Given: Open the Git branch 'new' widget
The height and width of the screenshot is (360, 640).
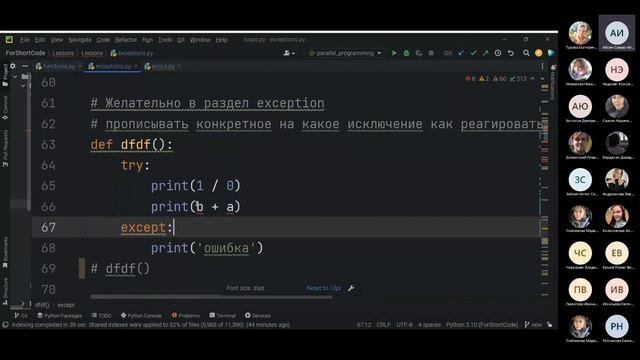Looking at the screenshot, I should coord(533,325).
